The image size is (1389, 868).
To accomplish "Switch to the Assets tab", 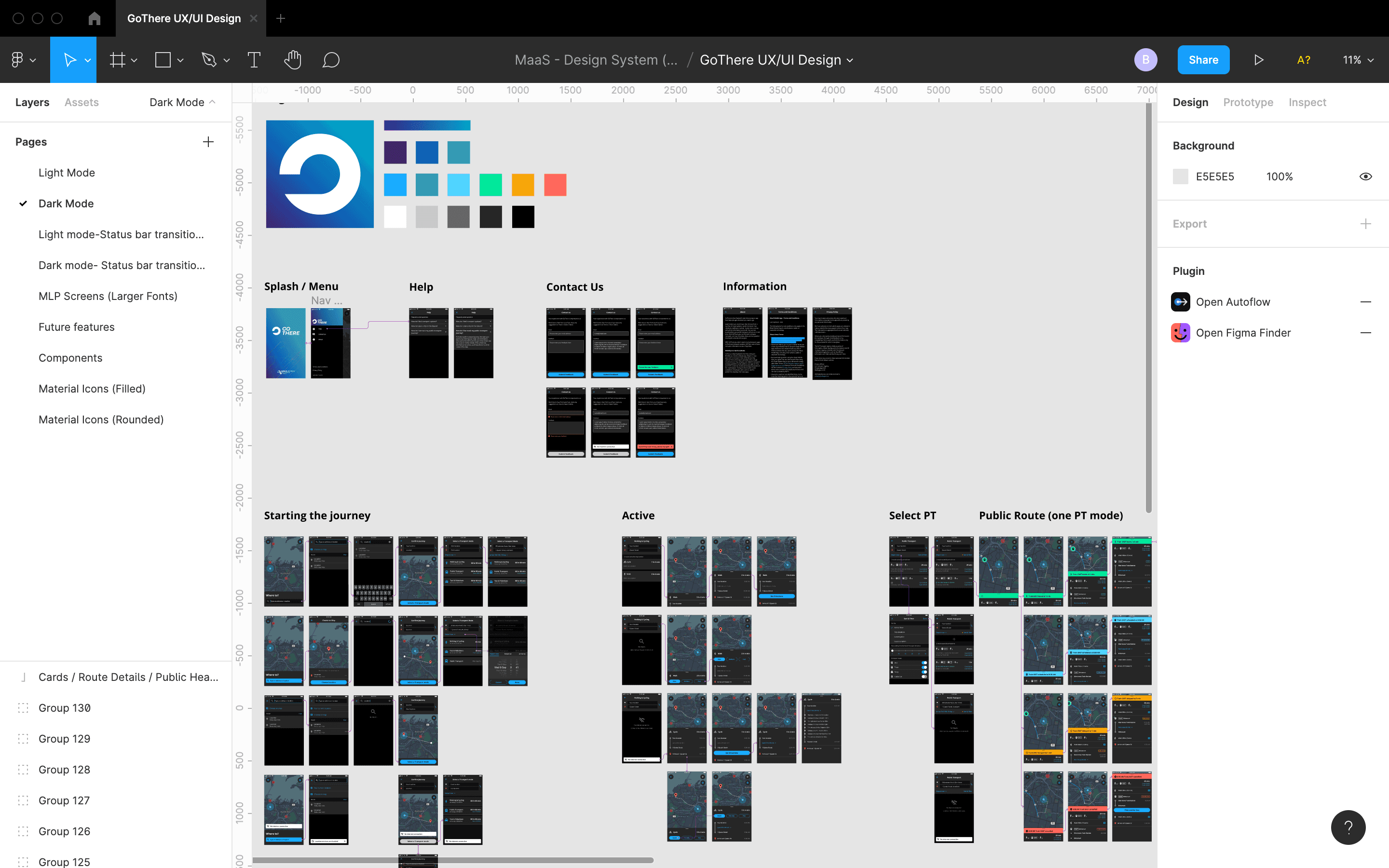I will 82,102.
